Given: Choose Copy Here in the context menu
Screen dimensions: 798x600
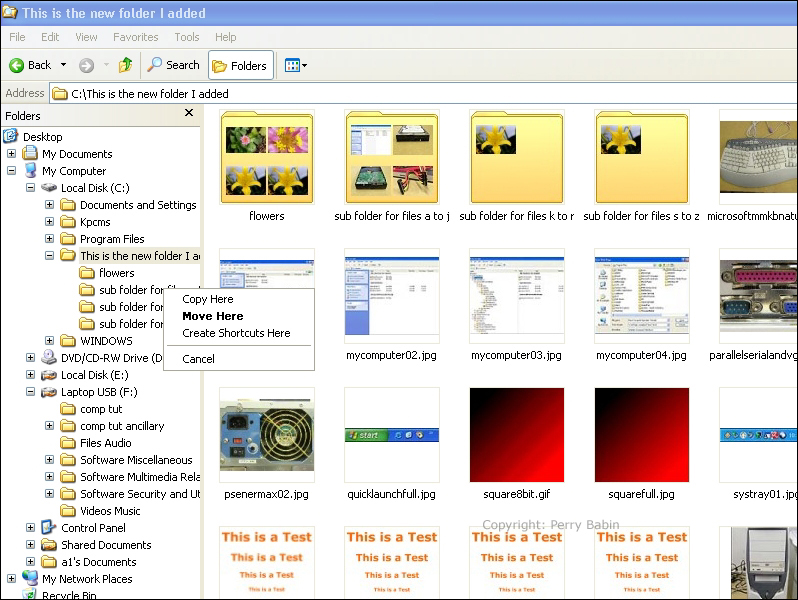Looking at the screenshot, I should pyautogui.click(x=208, y=299).
